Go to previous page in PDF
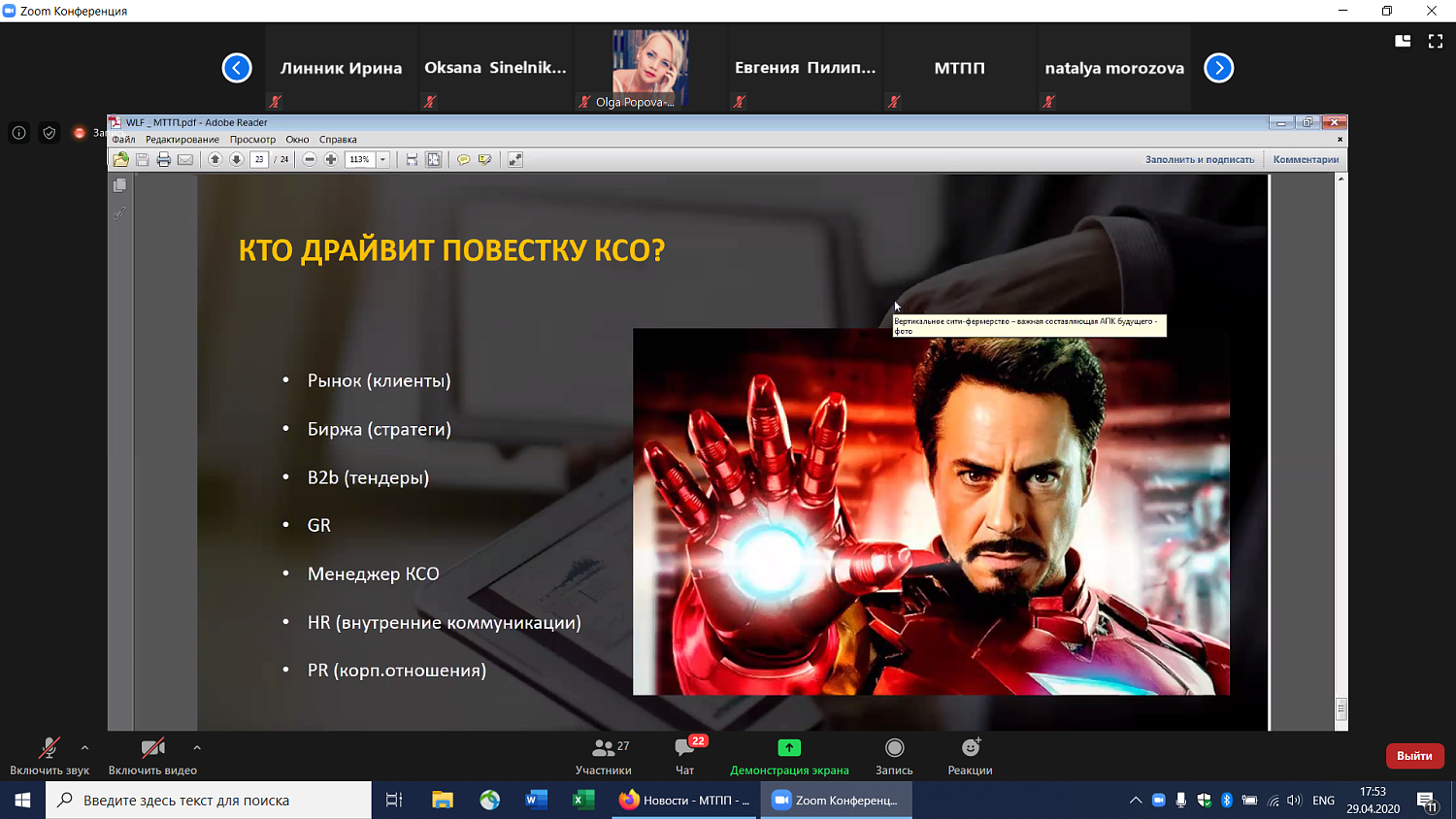The image size is (1456, 819). (x=215, y=159)
